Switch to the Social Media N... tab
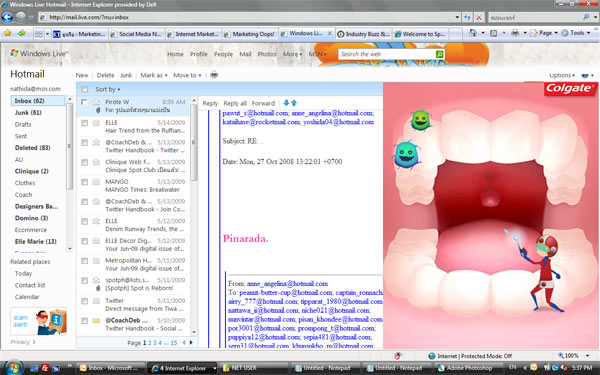This screenshot has height=375, width=600. [137, 34]
